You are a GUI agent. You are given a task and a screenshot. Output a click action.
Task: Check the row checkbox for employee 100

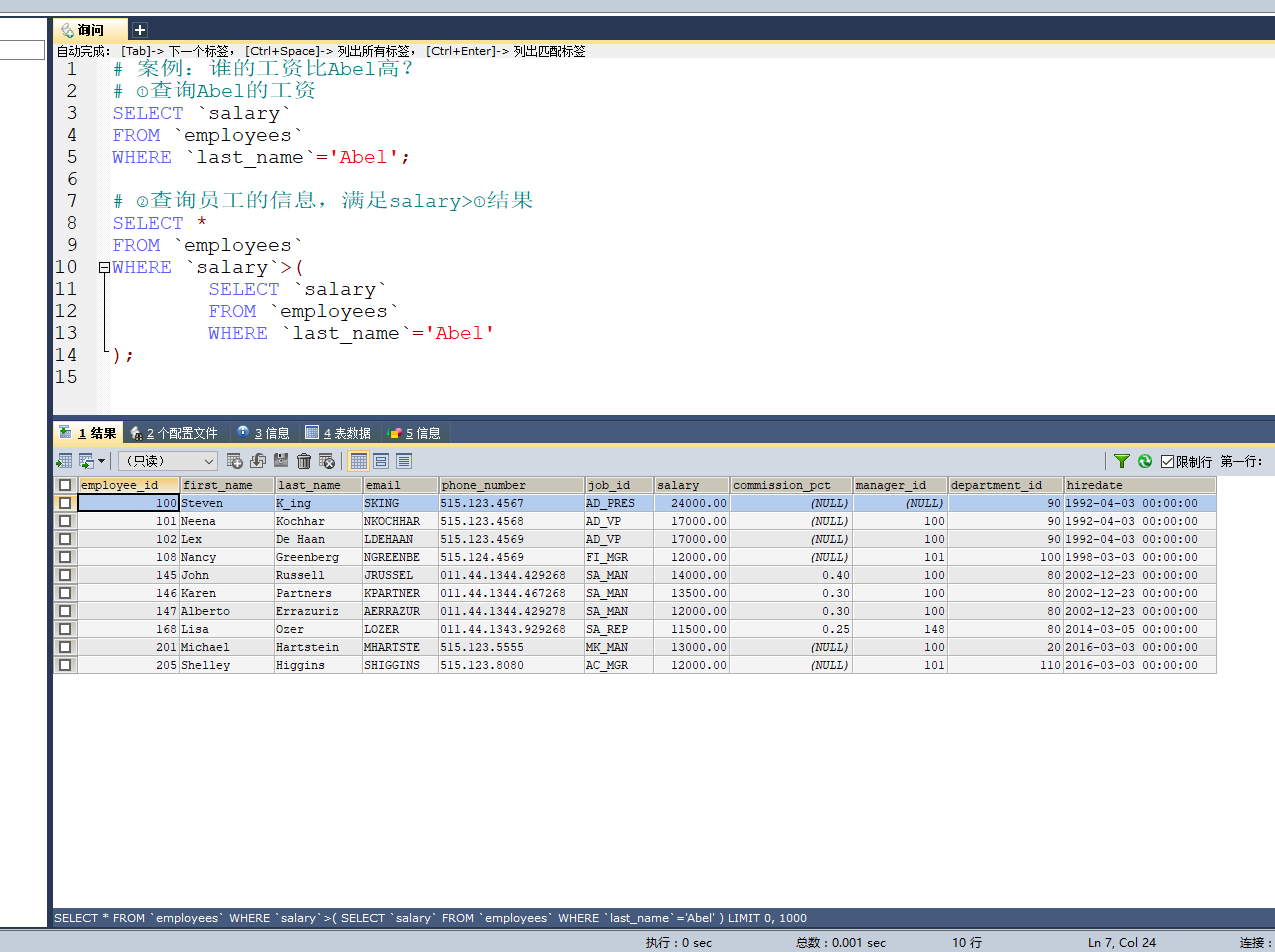[x=65, y=503]
